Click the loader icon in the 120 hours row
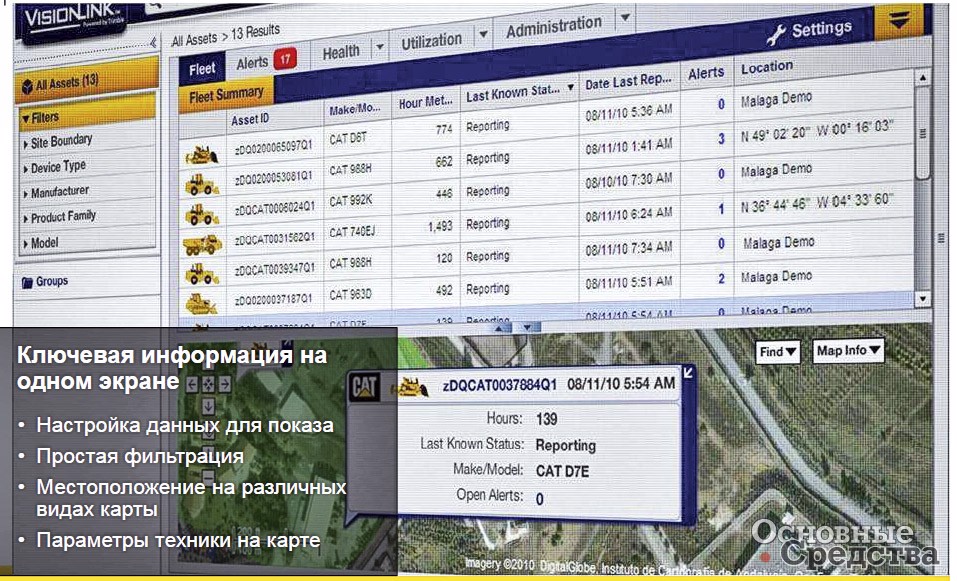 (202, 275)
